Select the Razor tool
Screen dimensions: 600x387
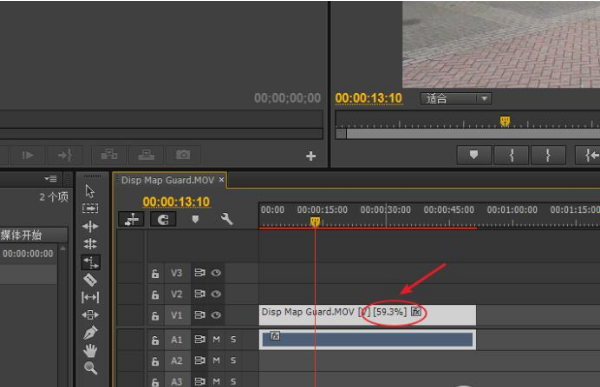90,280
